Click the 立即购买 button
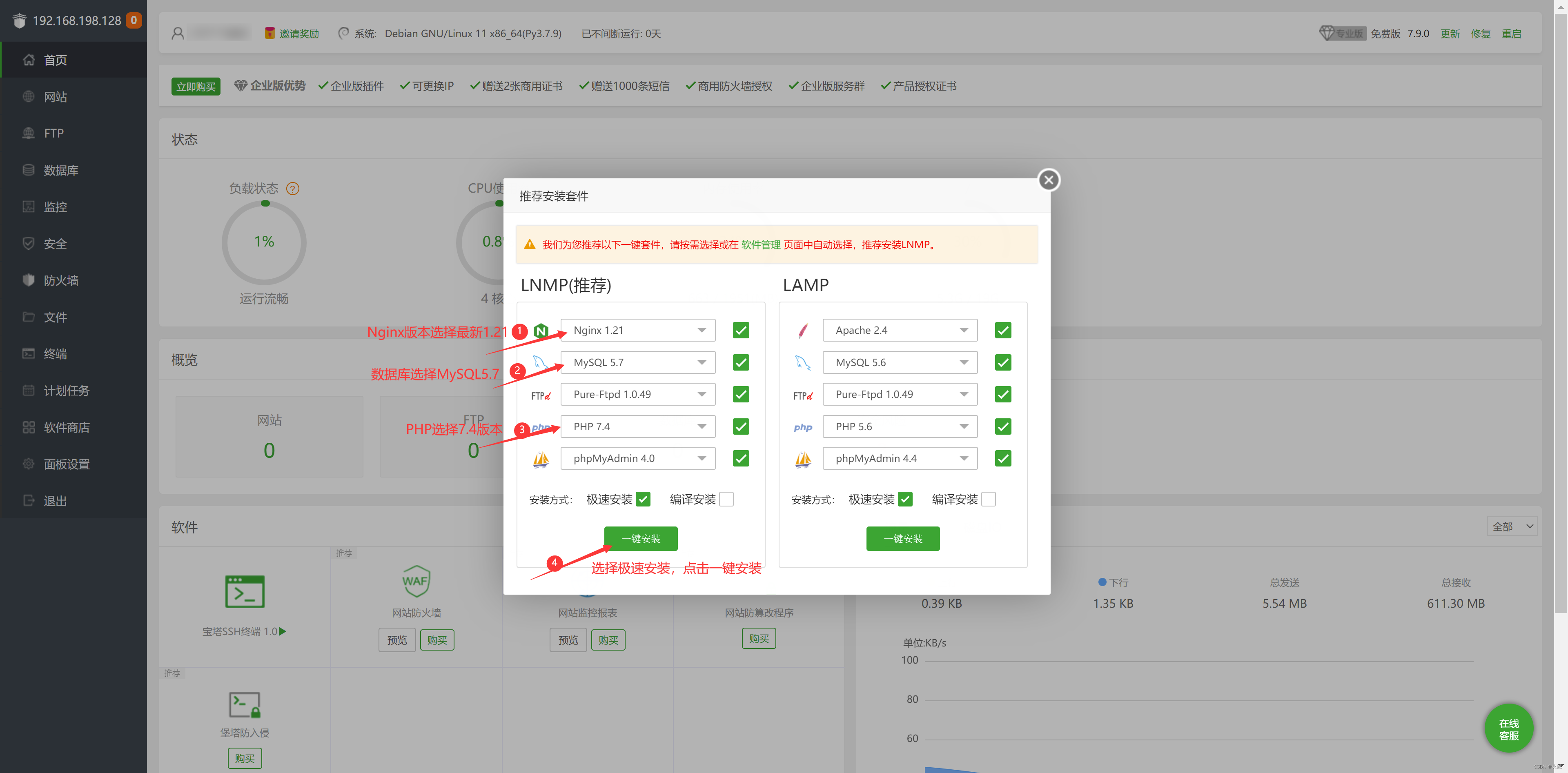 click(196, 87)
